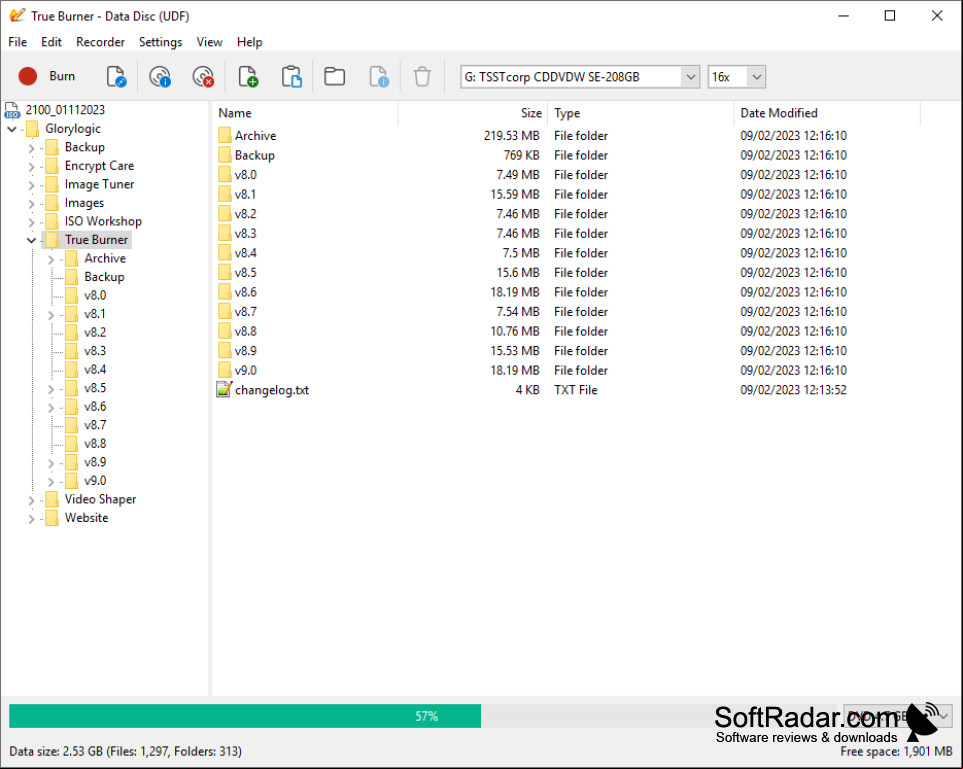This screenshot has width=963, height=769.
Task: Click the 15.59 MB size of v8.1
Action: click(515, 194)
